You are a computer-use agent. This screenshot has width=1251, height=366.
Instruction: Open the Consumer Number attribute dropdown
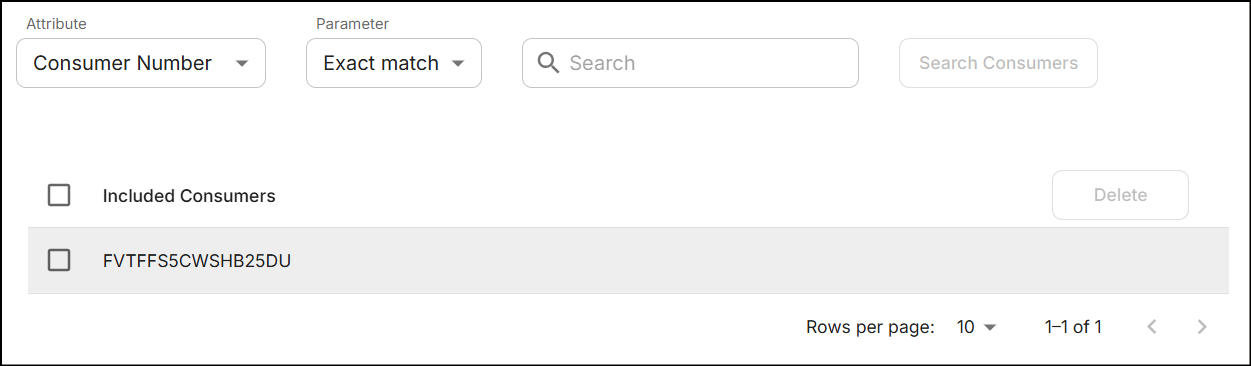point(141,63)
